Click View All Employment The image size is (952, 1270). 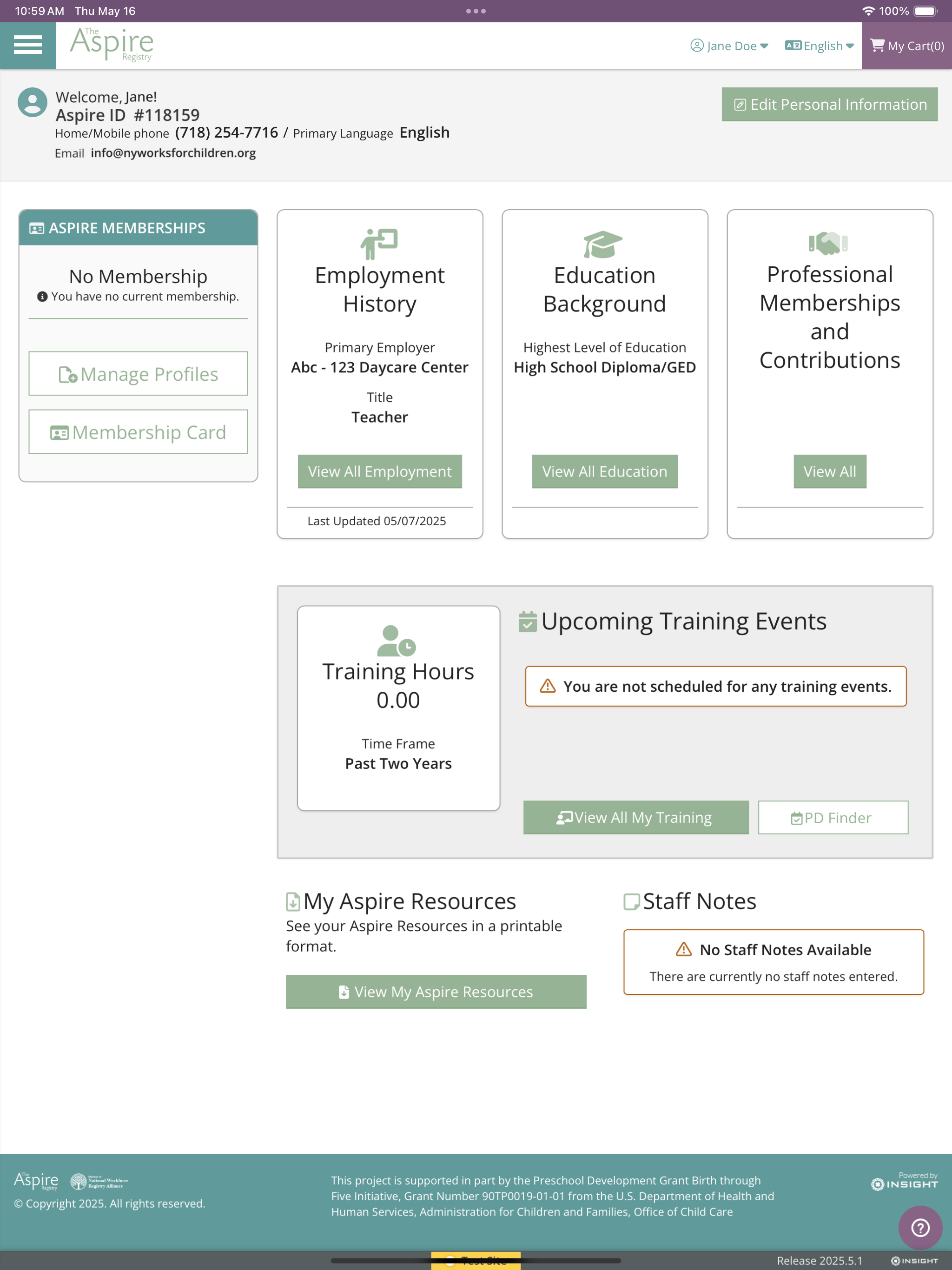coord(379,471)
